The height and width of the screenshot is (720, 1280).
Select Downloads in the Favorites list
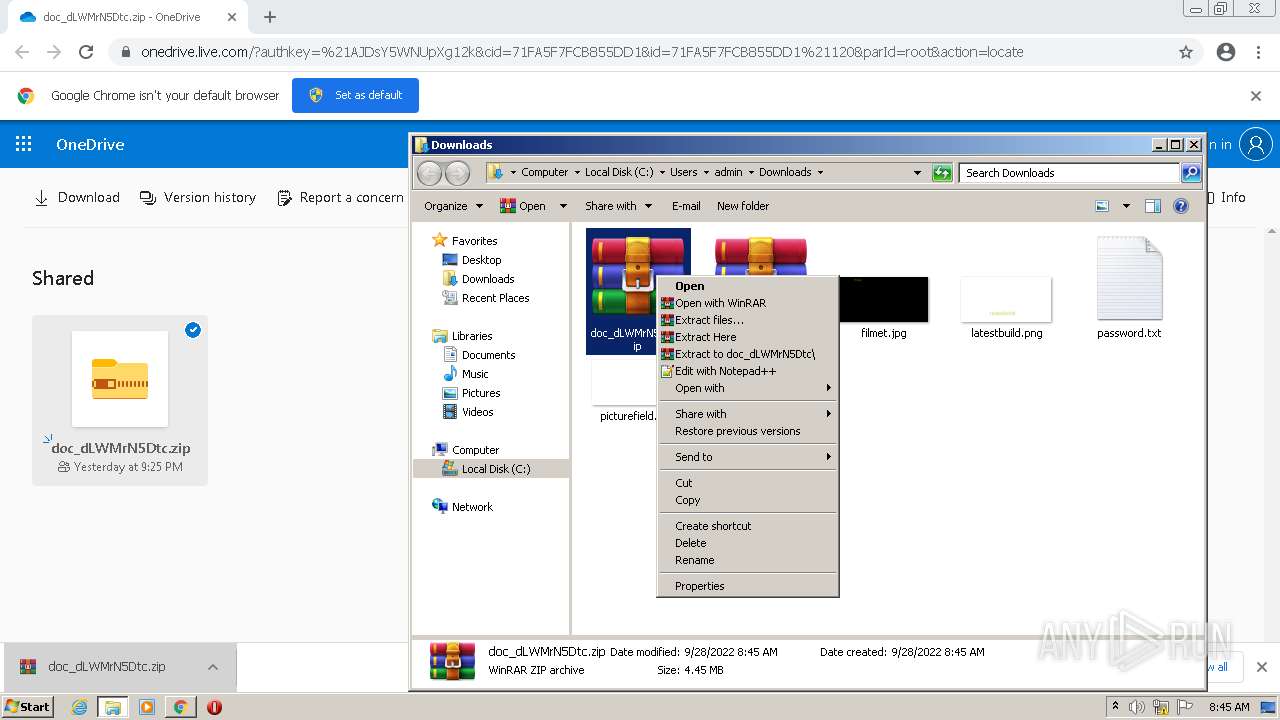point(478,279)
